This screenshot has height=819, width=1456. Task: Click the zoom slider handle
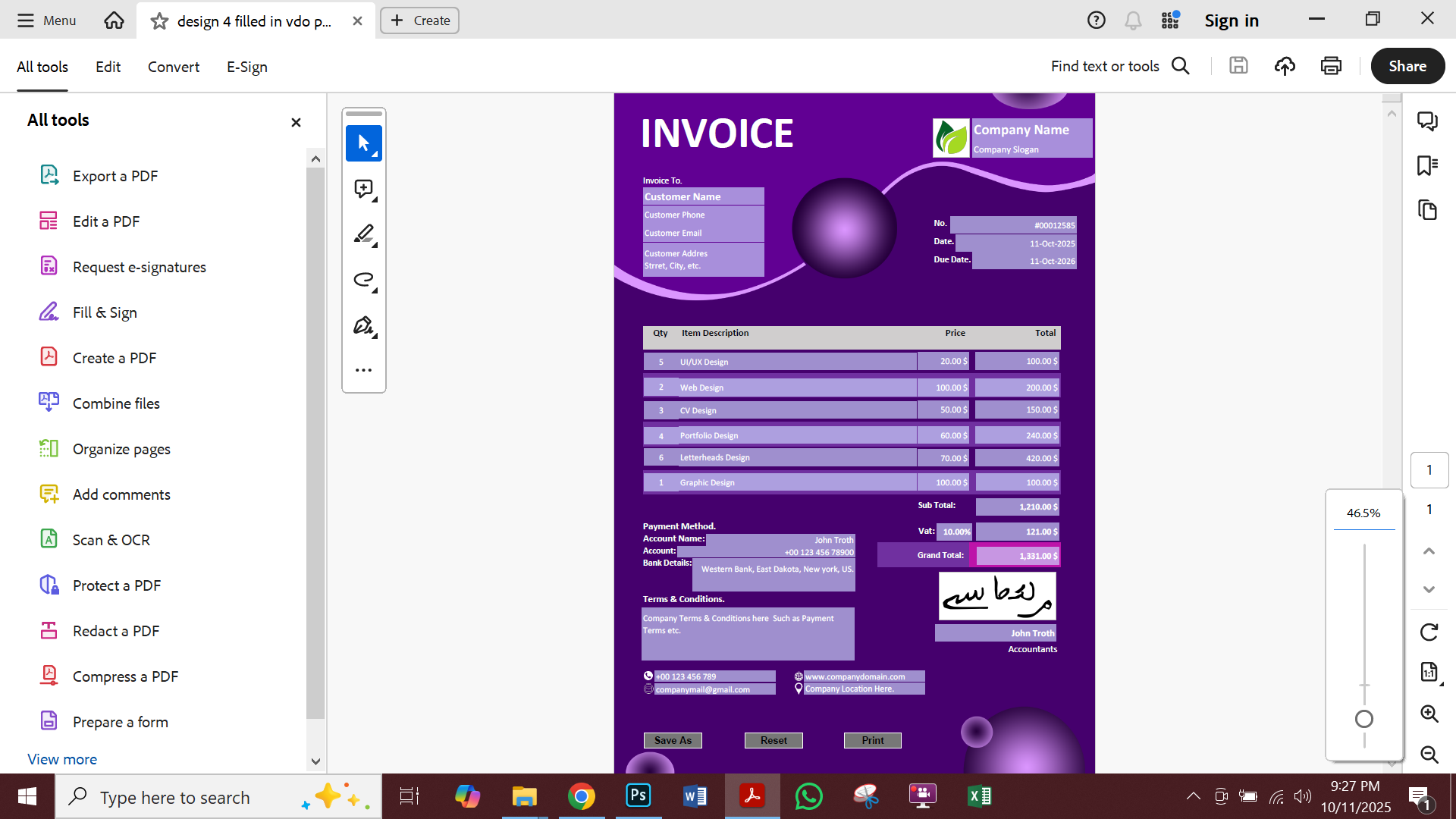(1363, 719)
